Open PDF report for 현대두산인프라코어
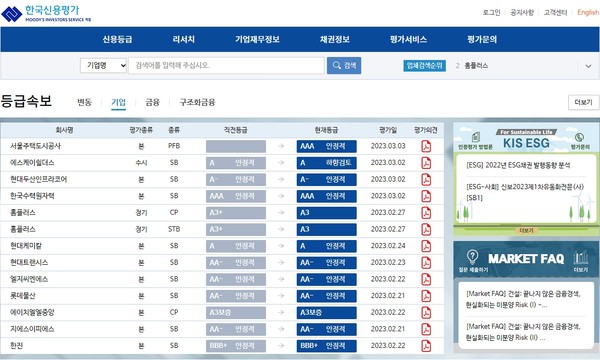600x360 pixels. tap(426, 179)
